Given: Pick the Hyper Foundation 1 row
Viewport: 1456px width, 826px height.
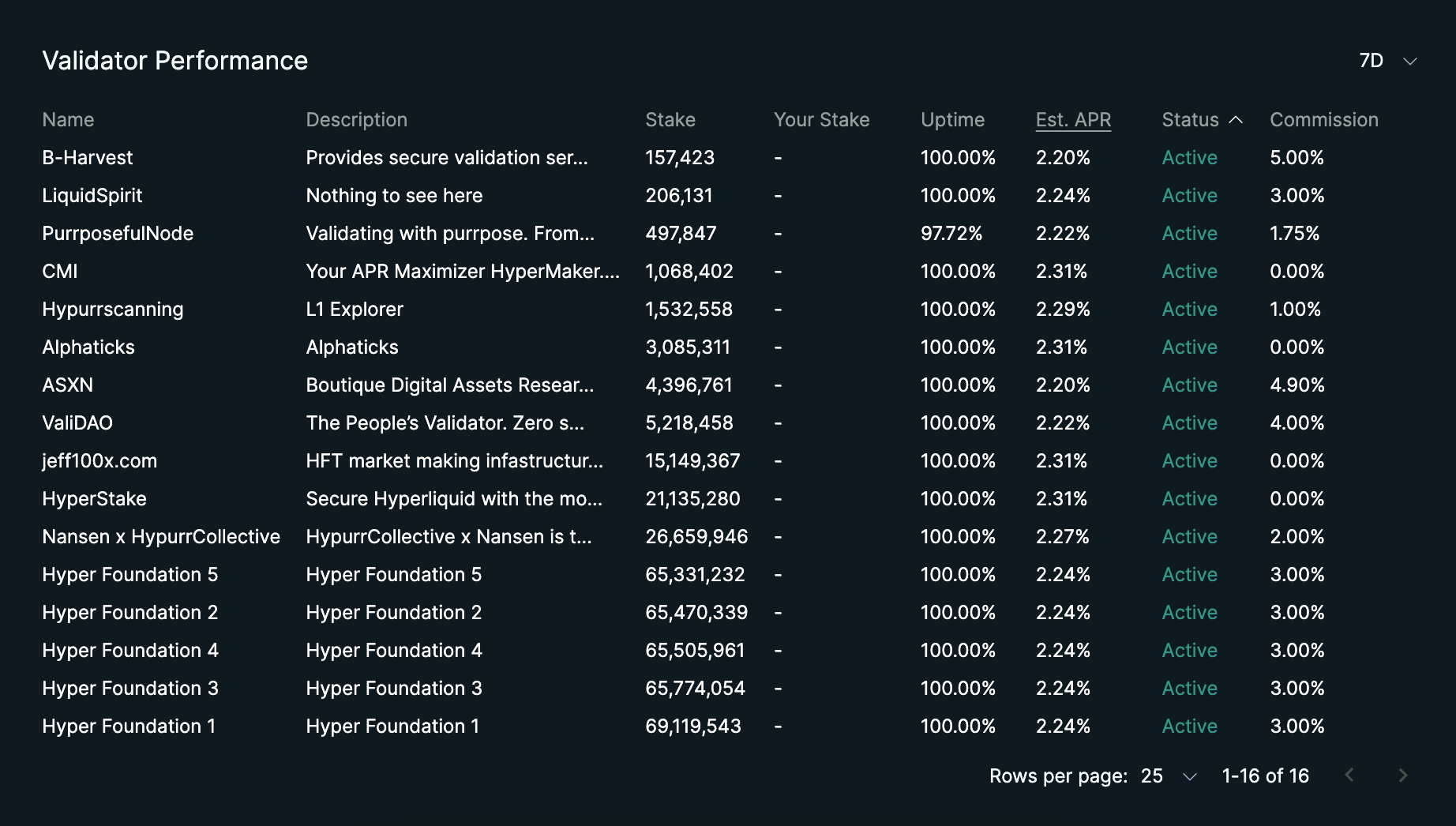Looking at the screenshot, I should pos(129,727).
